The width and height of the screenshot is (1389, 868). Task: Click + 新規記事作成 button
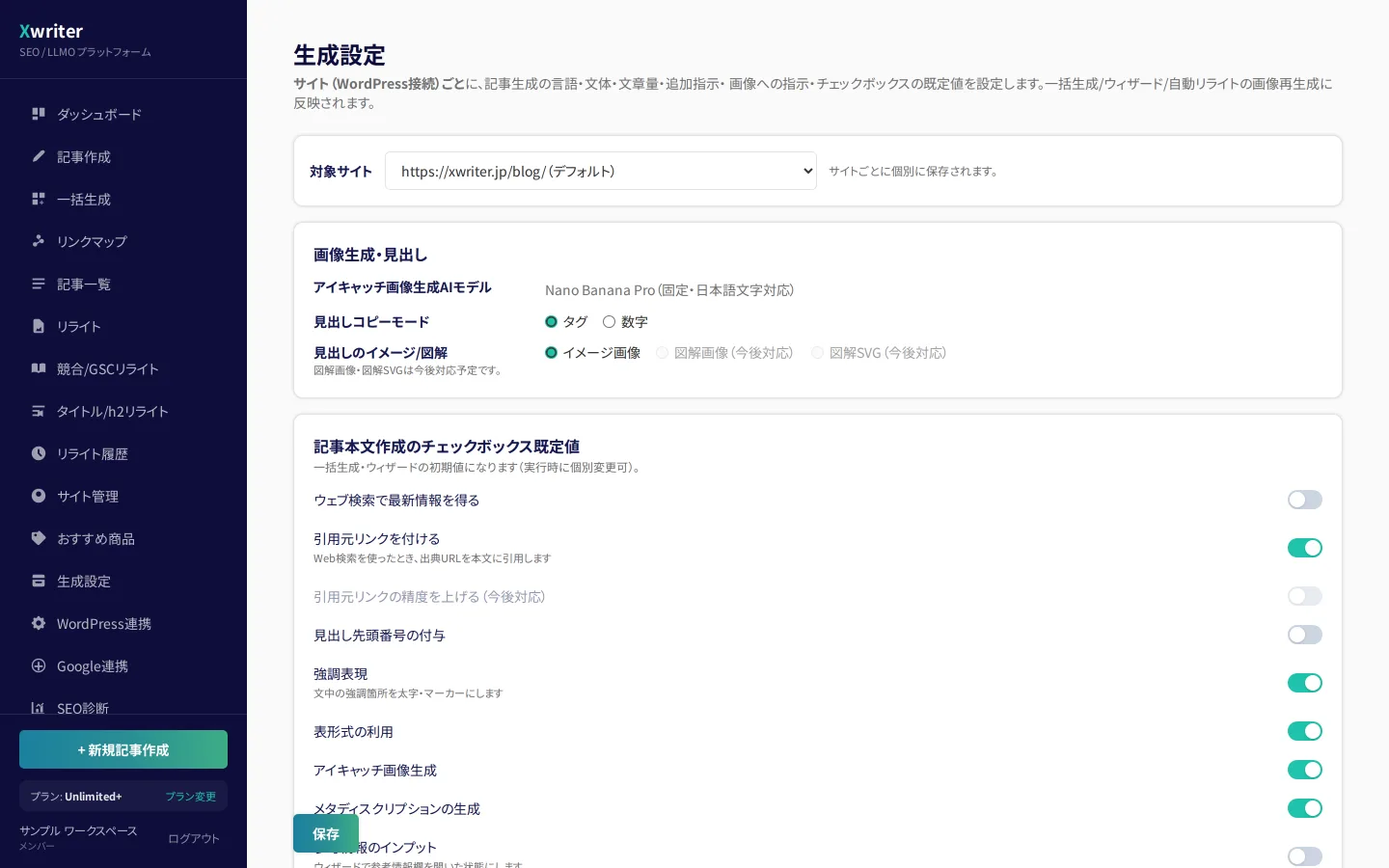pyautogui.click(x=123, y=749)
